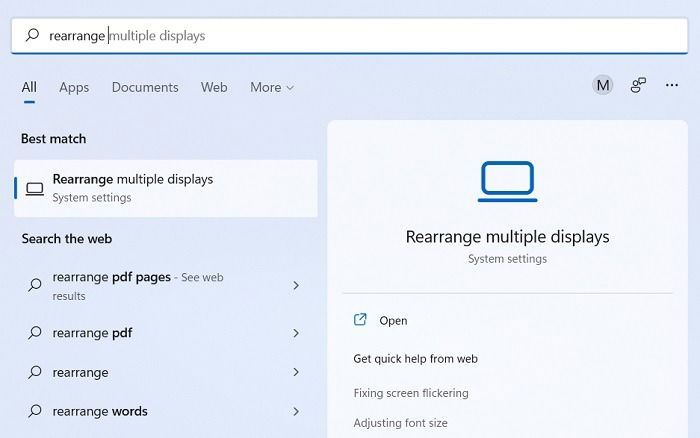This screenshot has width=700, height=438.
Task: Select the All tab
Action: (x=29, y=87)
